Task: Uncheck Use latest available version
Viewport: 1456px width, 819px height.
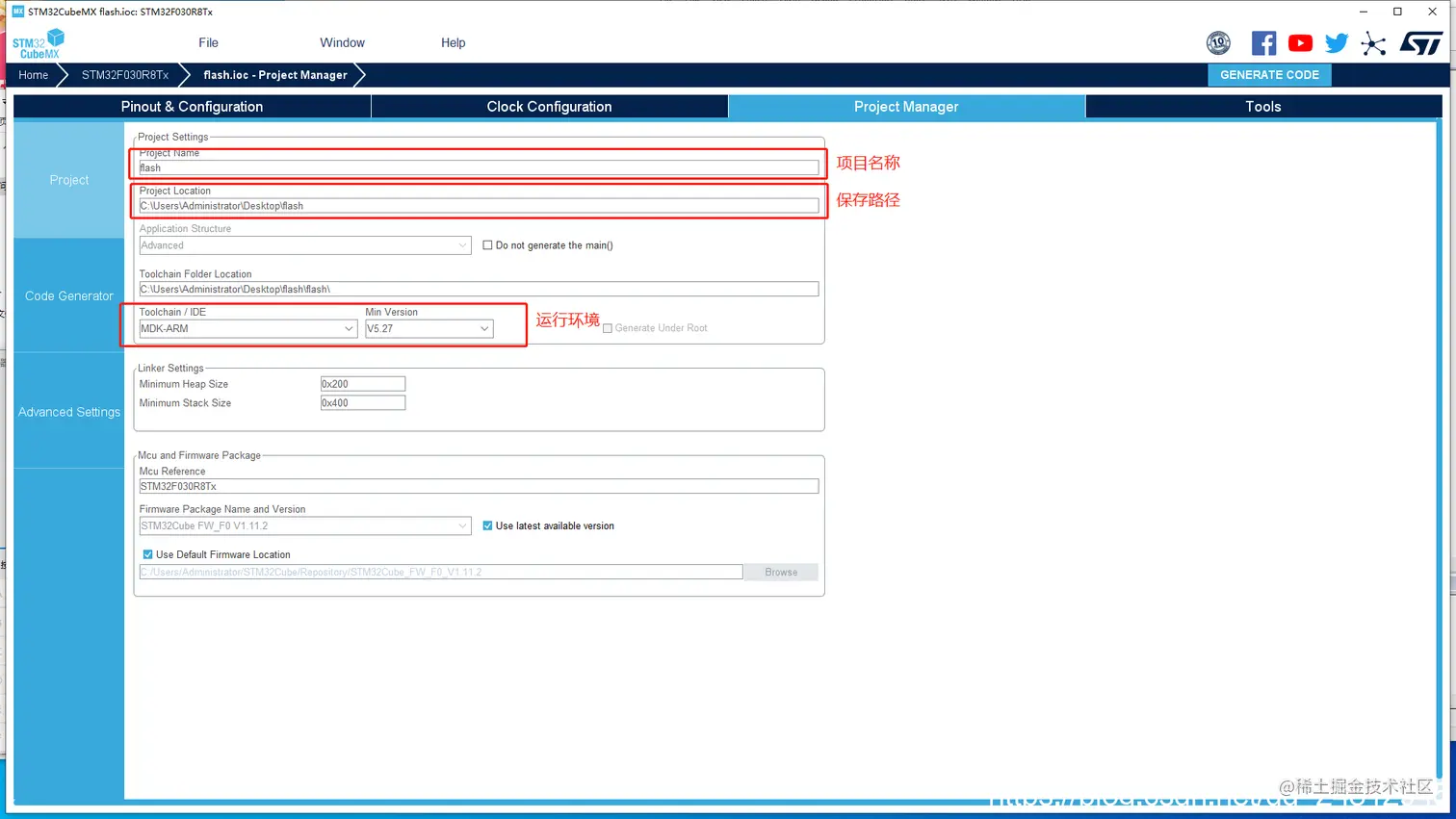Action: click(x=487, y=525)
